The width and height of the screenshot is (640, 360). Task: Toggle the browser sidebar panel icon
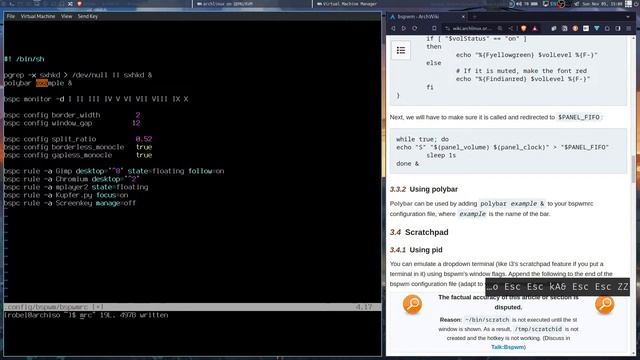618,29
